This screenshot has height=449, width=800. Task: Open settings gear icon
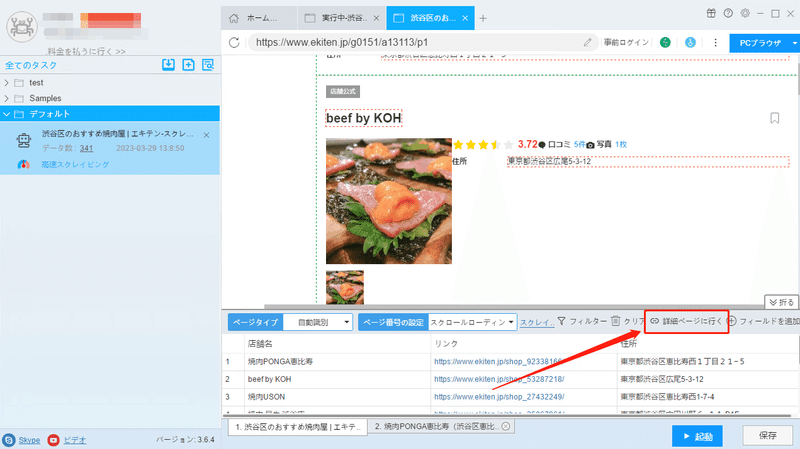745,13
